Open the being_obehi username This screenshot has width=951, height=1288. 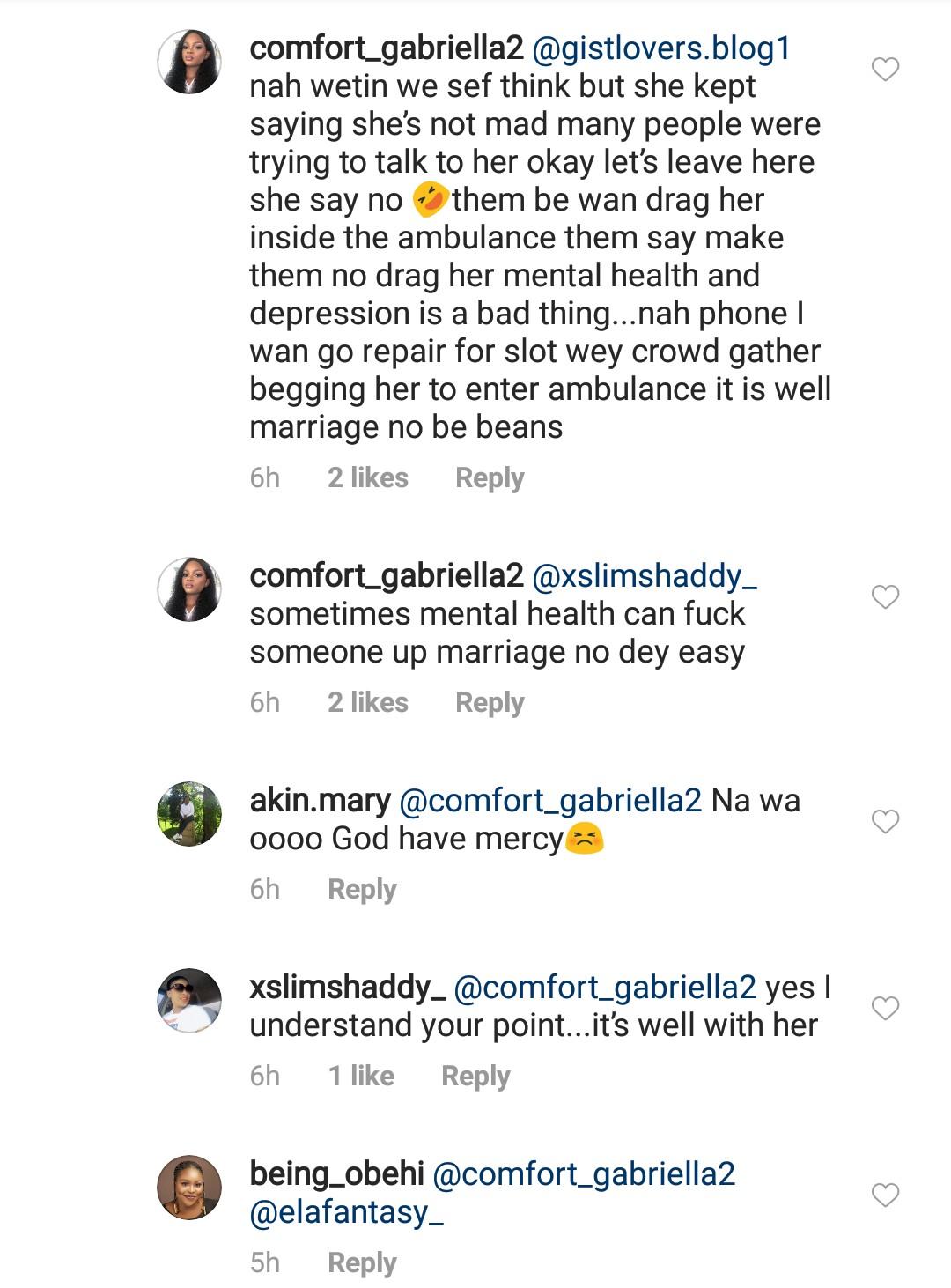point(336,1174)
